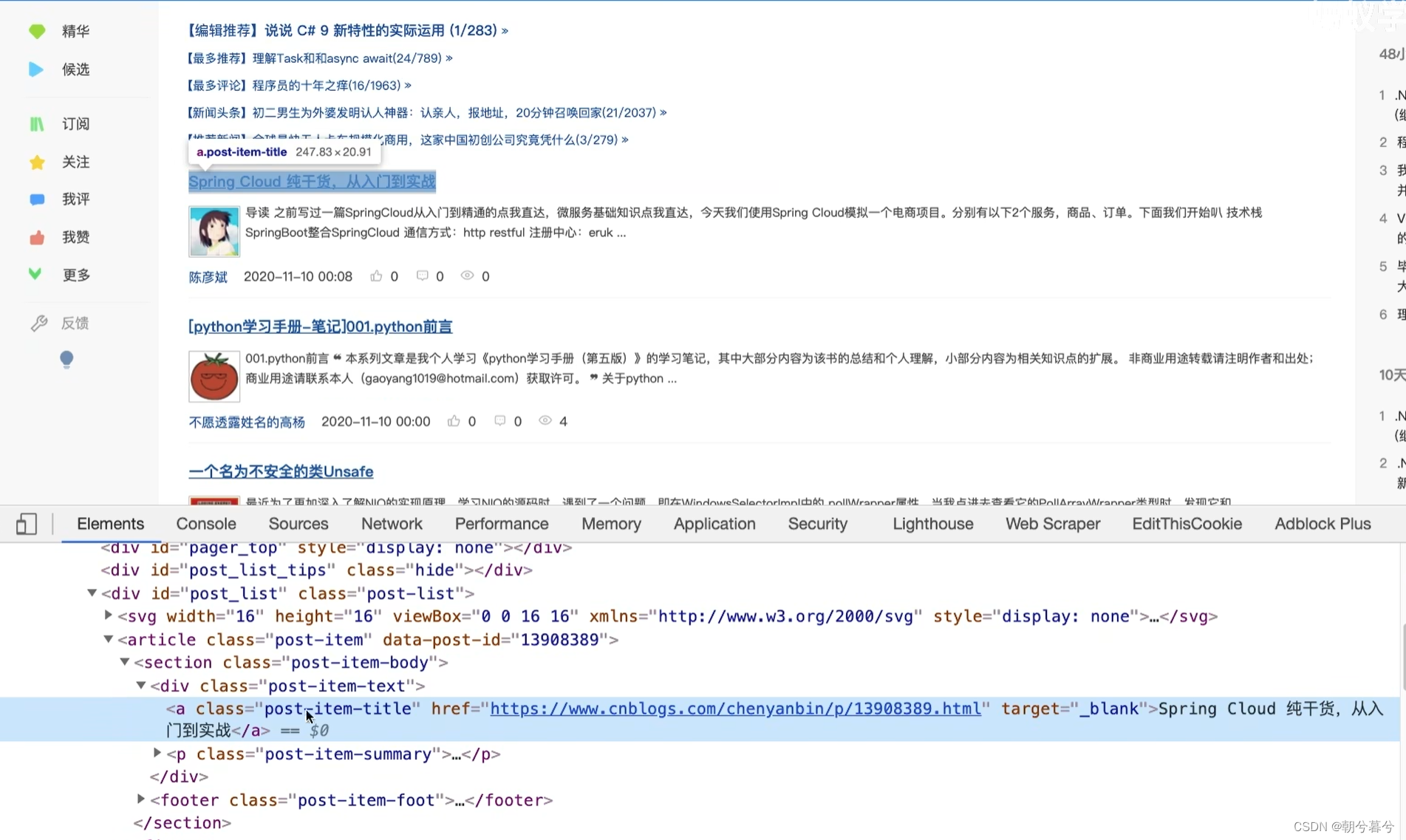Collapse the article post-item node
This screenshot has width=1406, height=840.
tap(109, 639)
